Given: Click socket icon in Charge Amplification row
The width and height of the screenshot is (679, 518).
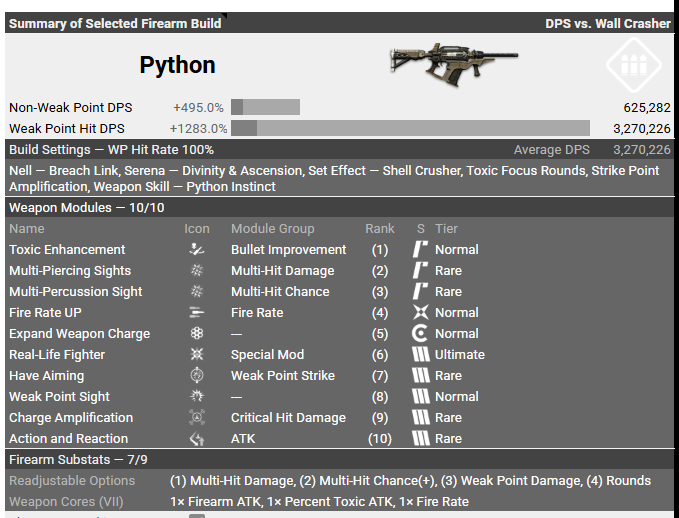Looking at the screenshot, I should tap(420, 418).
